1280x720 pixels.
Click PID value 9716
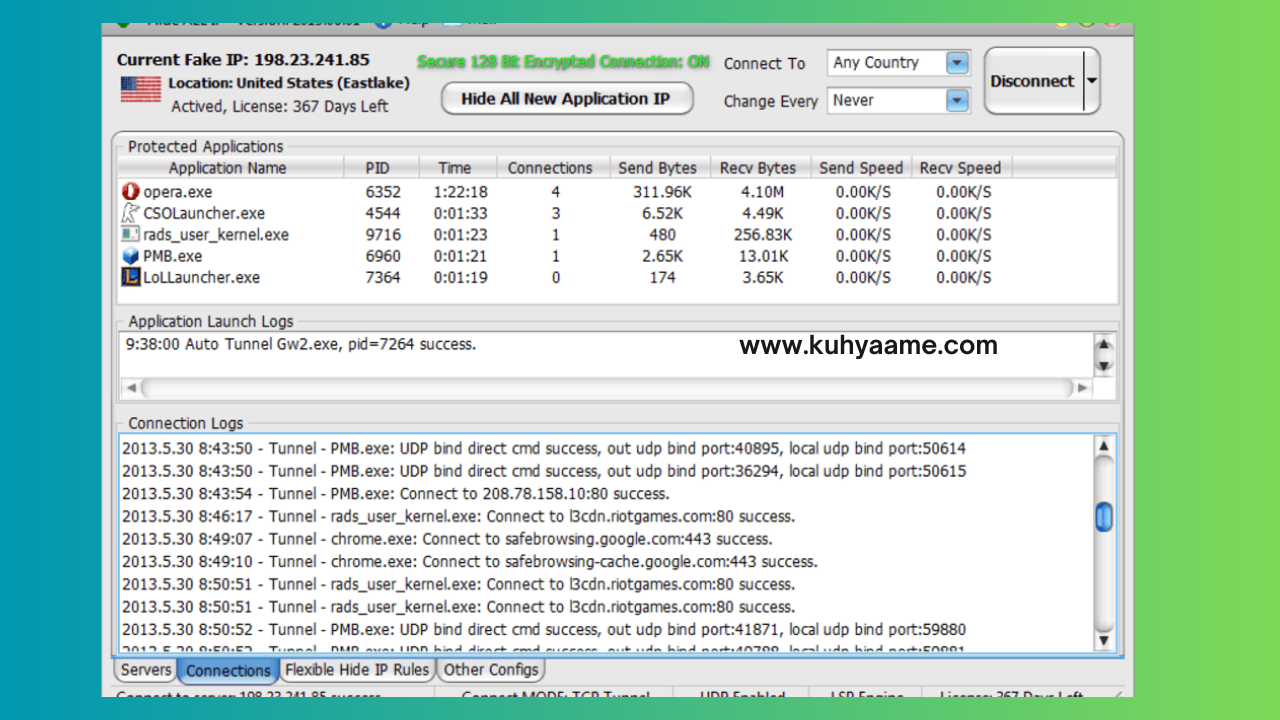click(383, 235)
